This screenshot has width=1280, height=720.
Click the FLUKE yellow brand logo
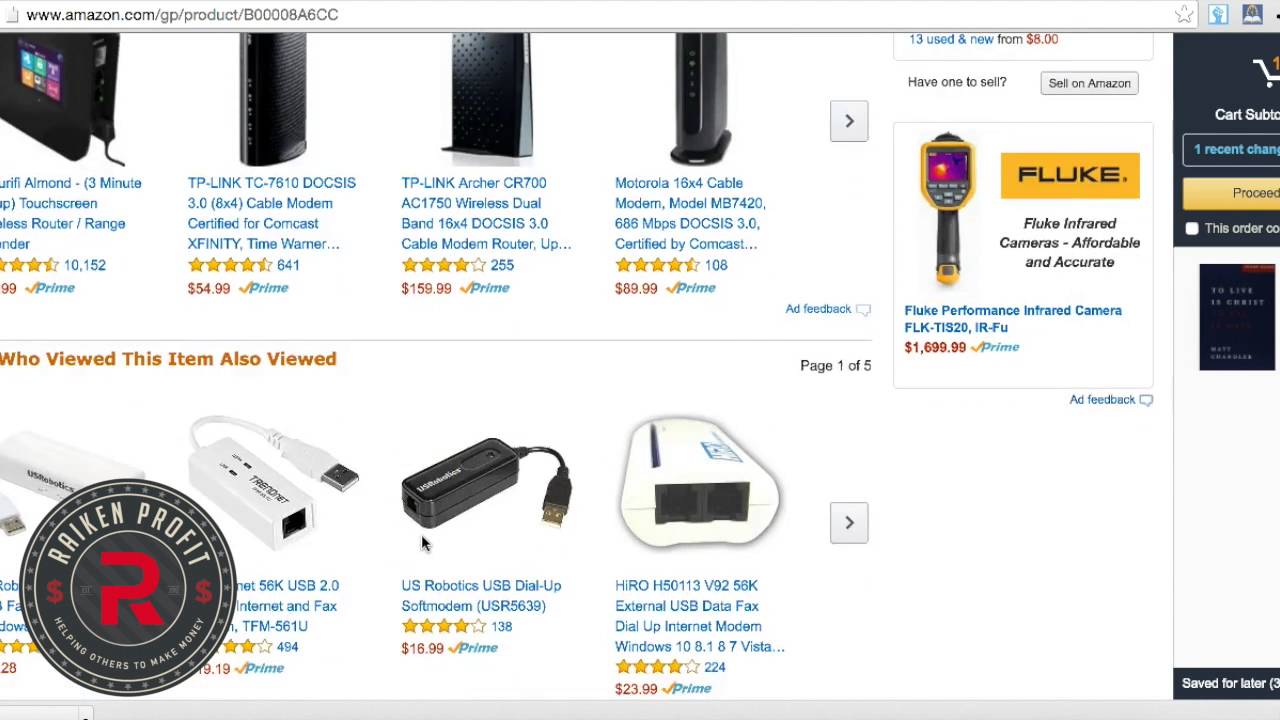coord(1070,175)
